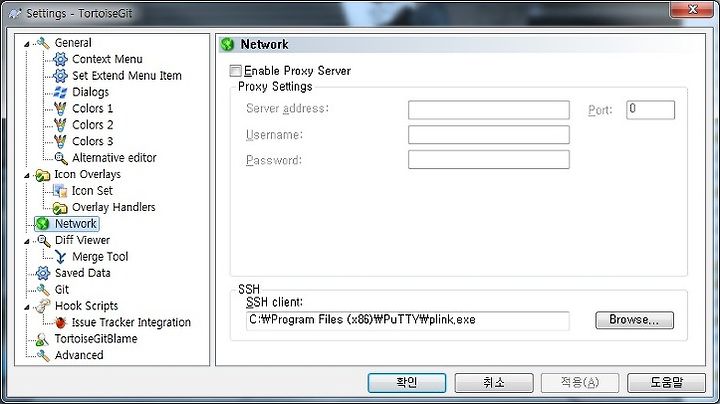Click the Context Menu gear icon
The image size is (720, 404).
click(60, 59)
